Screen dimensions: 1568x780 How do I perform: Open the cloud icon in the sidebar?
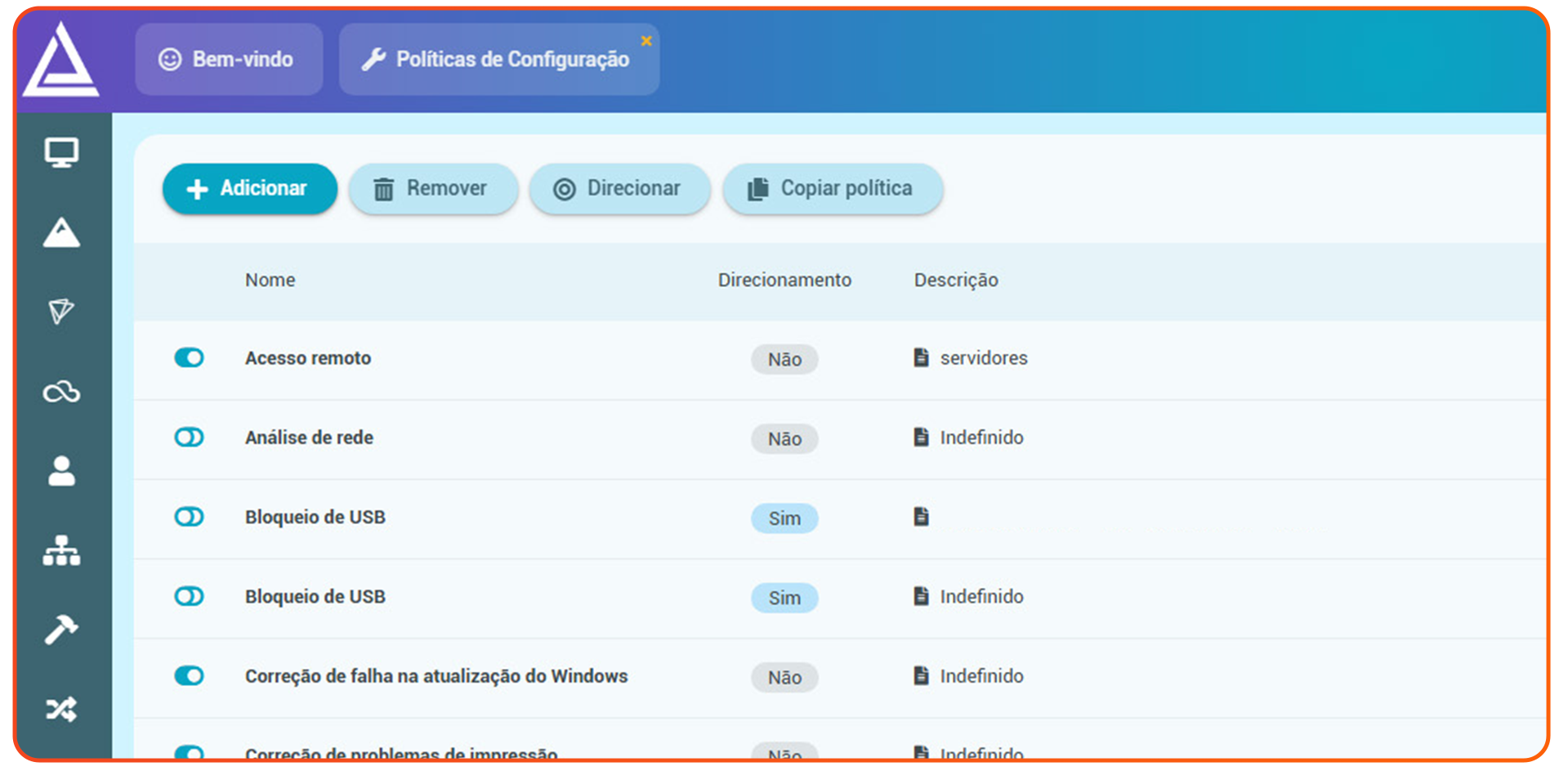[x=61, y=392]
